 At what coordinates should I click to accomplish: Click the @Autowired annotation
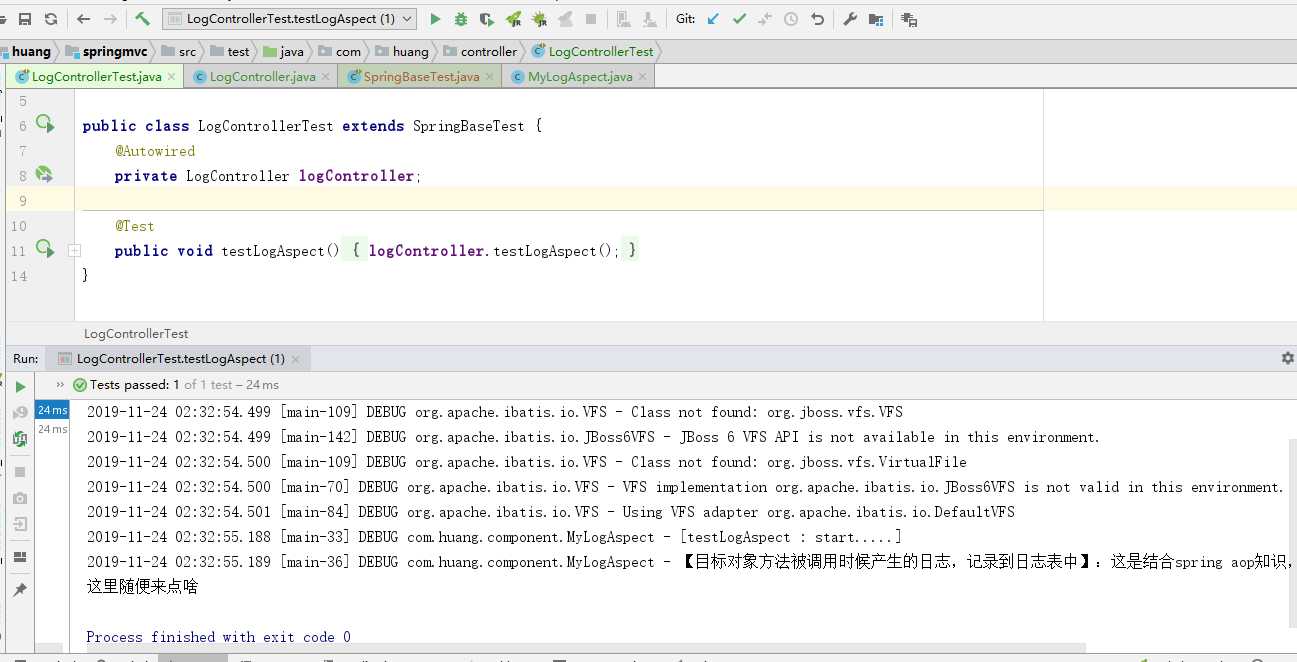pyautogui.click(x=155, y=151)
